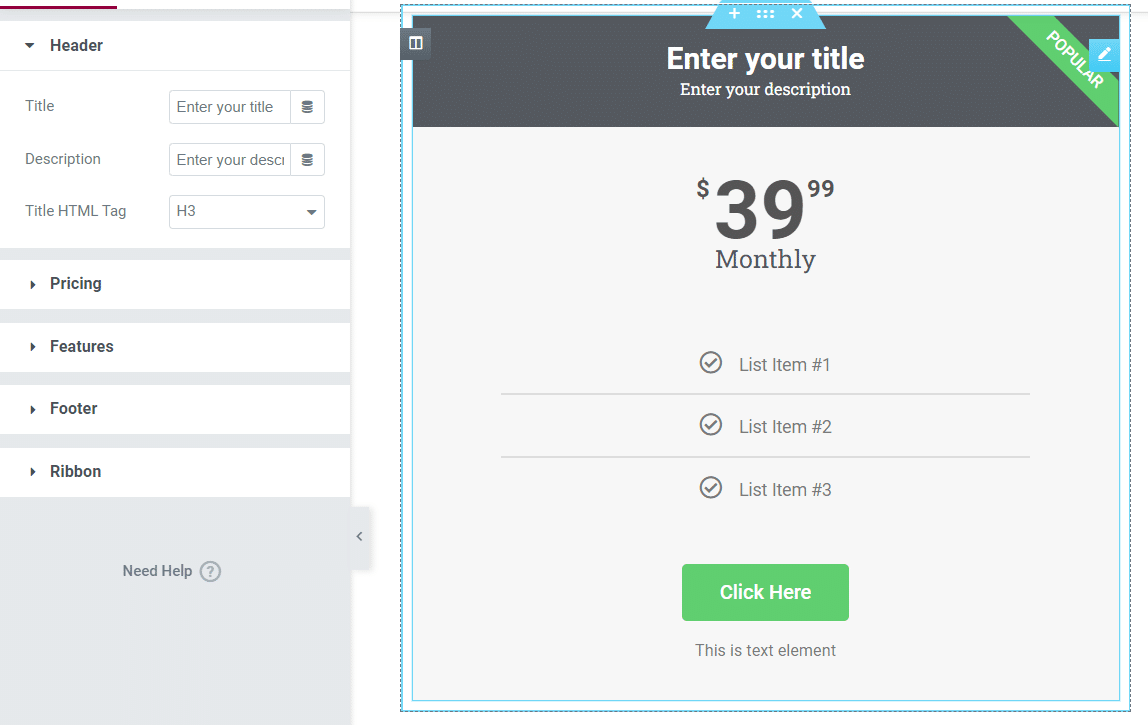Open the Title HTML Tag dropdown
The height and width of the screenshot is (725, 1148).
246,212
